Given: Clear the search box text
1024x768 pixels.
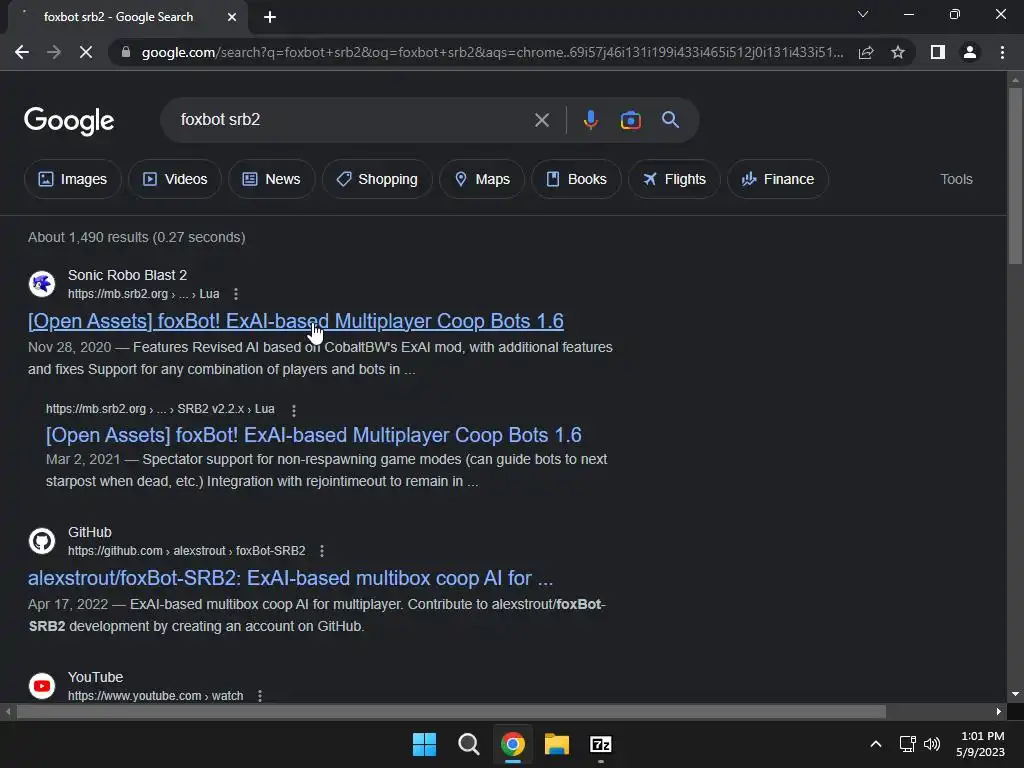Looking at the screenshot, I should point(541,120).
